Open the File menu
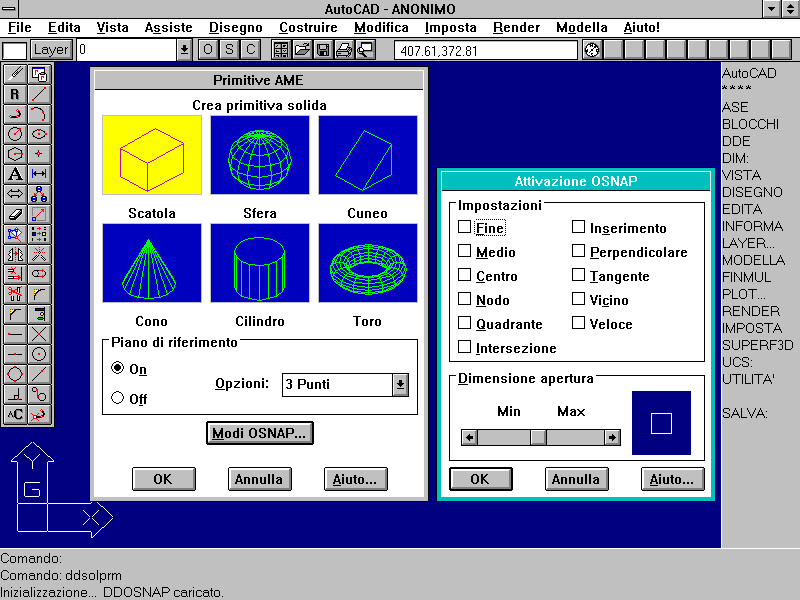Screen dimensions: 800x600 click(x=20, y=28)
